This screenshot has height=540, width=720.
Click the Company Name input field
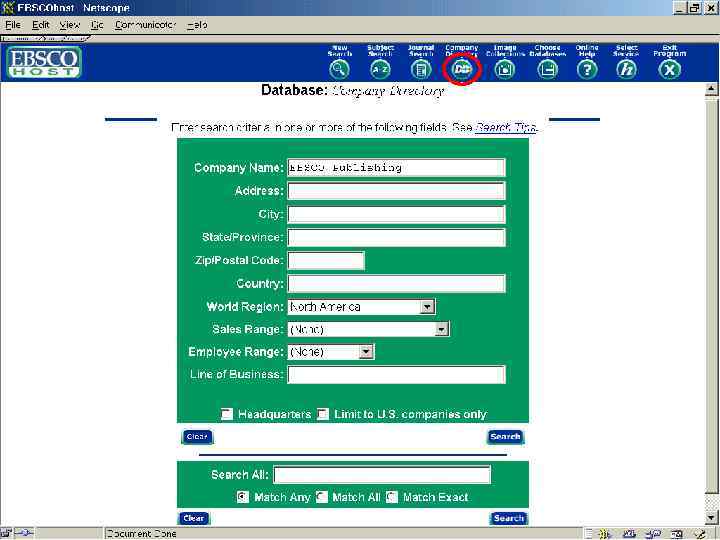[x=396, y=168]
